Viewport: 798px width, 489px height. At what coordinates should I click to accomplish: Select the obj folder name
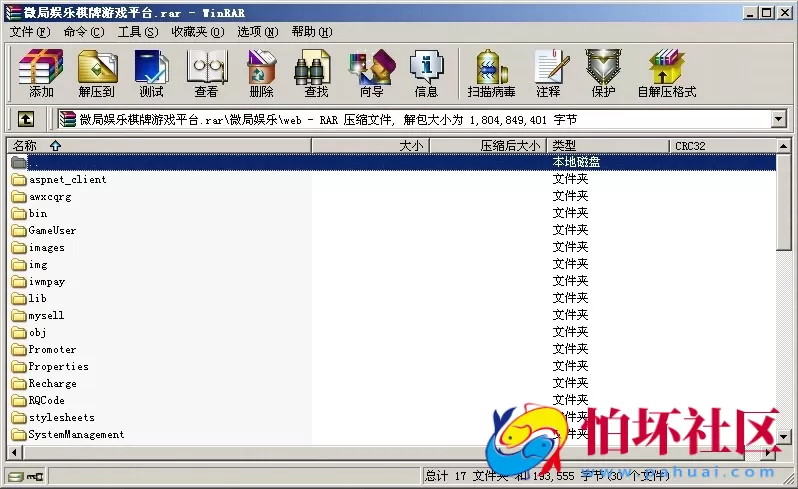pos(37,332)
